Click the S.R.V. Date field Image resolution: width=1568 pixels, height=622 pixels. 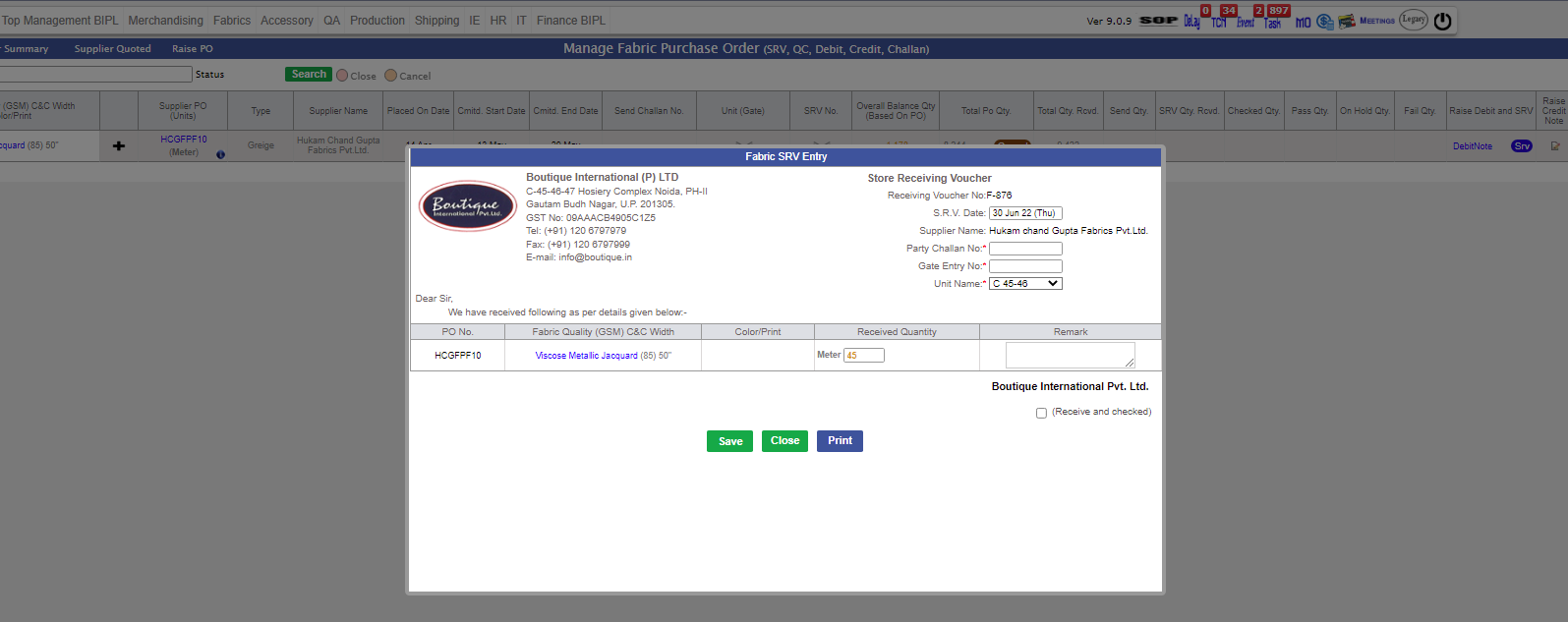pos(1025,213)
